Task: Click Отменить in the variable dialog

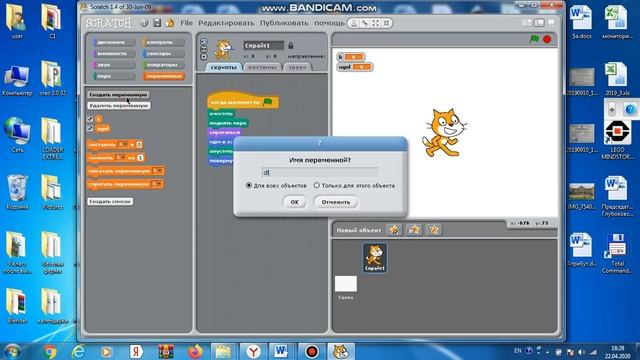Action: click(336, 202)
